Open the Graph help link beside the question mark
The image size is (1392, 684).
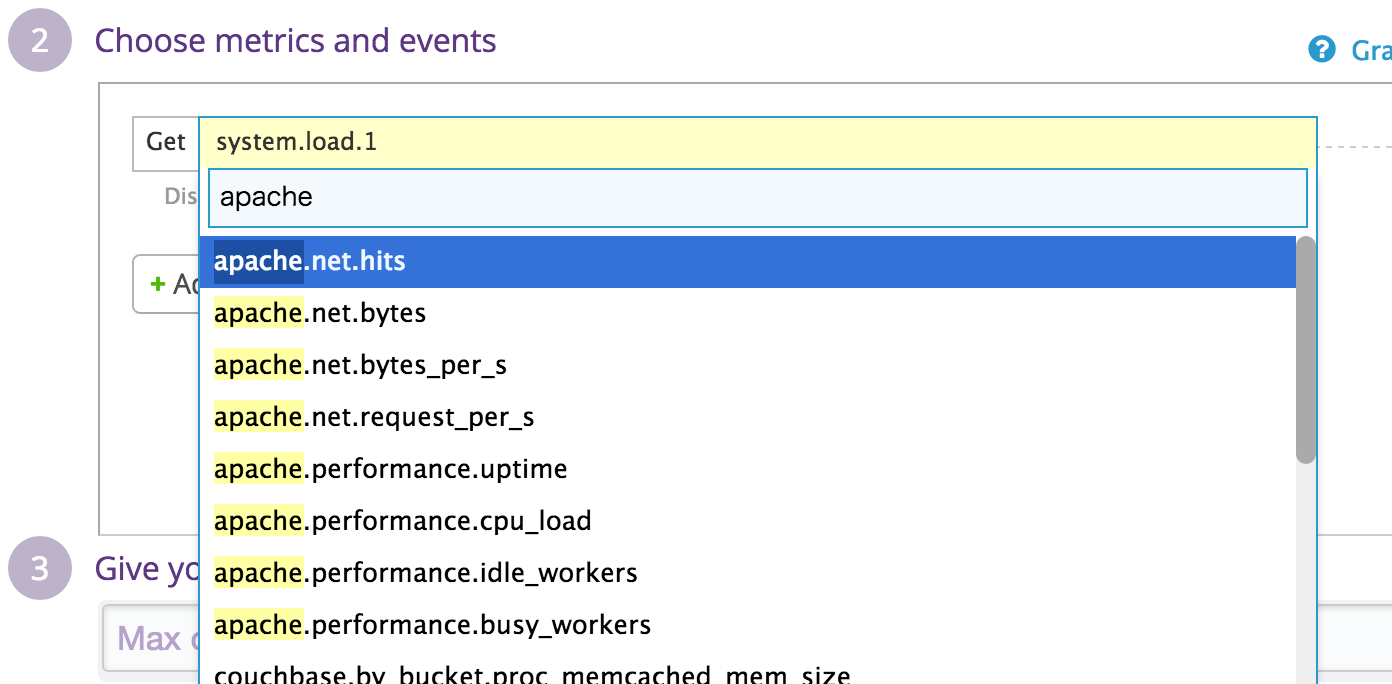1373,47
